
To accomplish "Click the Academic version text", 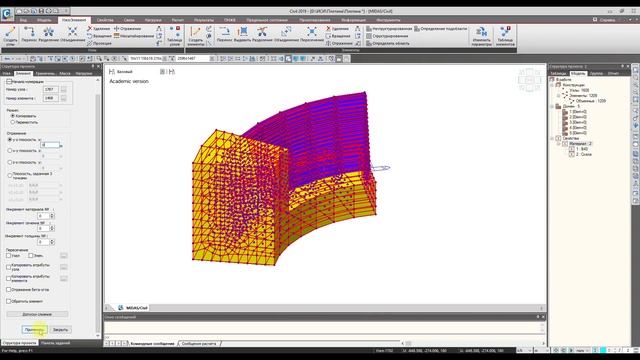I will click(129, 81).
